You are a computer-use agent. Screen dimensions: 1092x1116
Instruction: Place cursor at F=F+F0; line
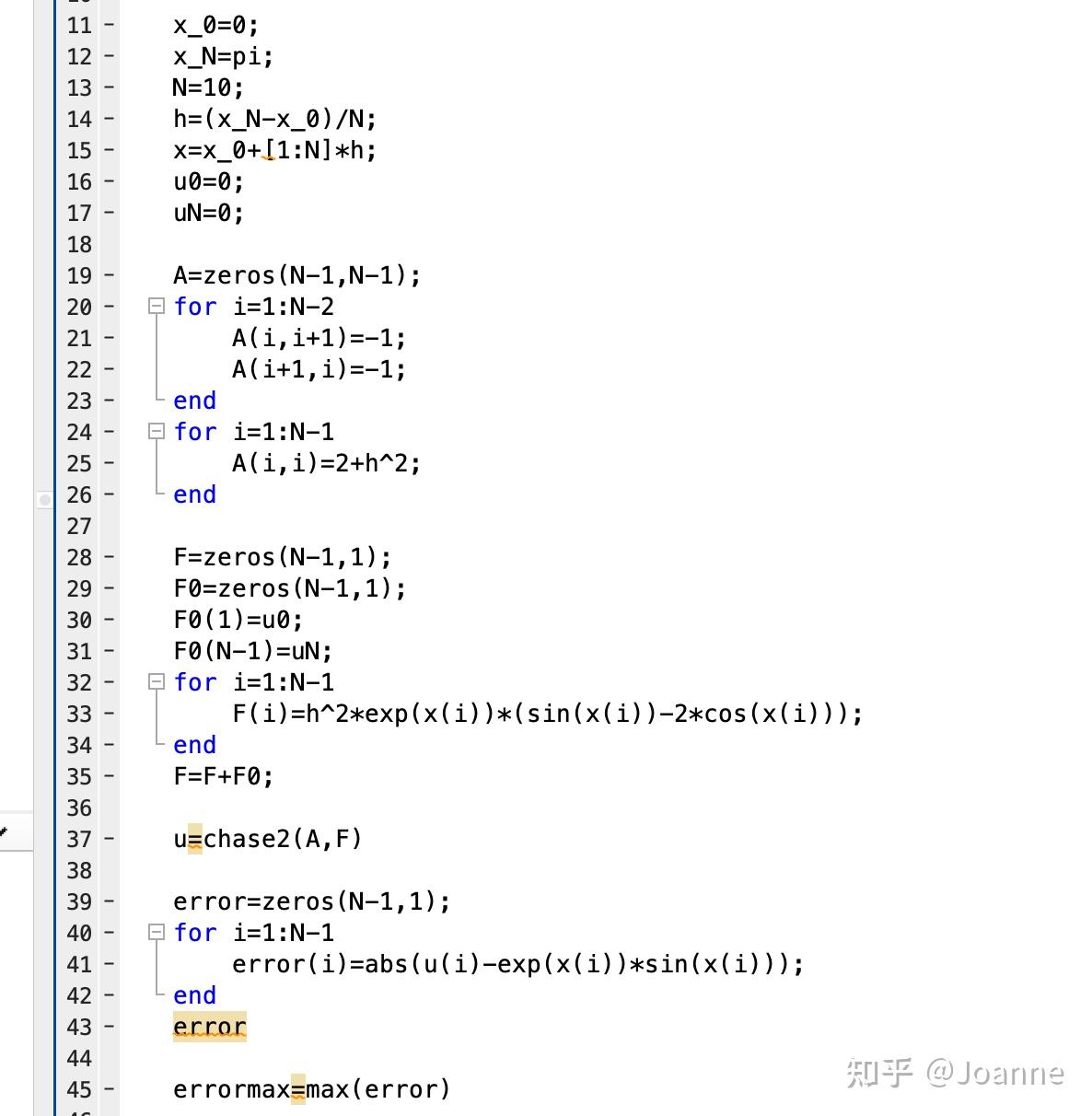(x=223, y=776)
